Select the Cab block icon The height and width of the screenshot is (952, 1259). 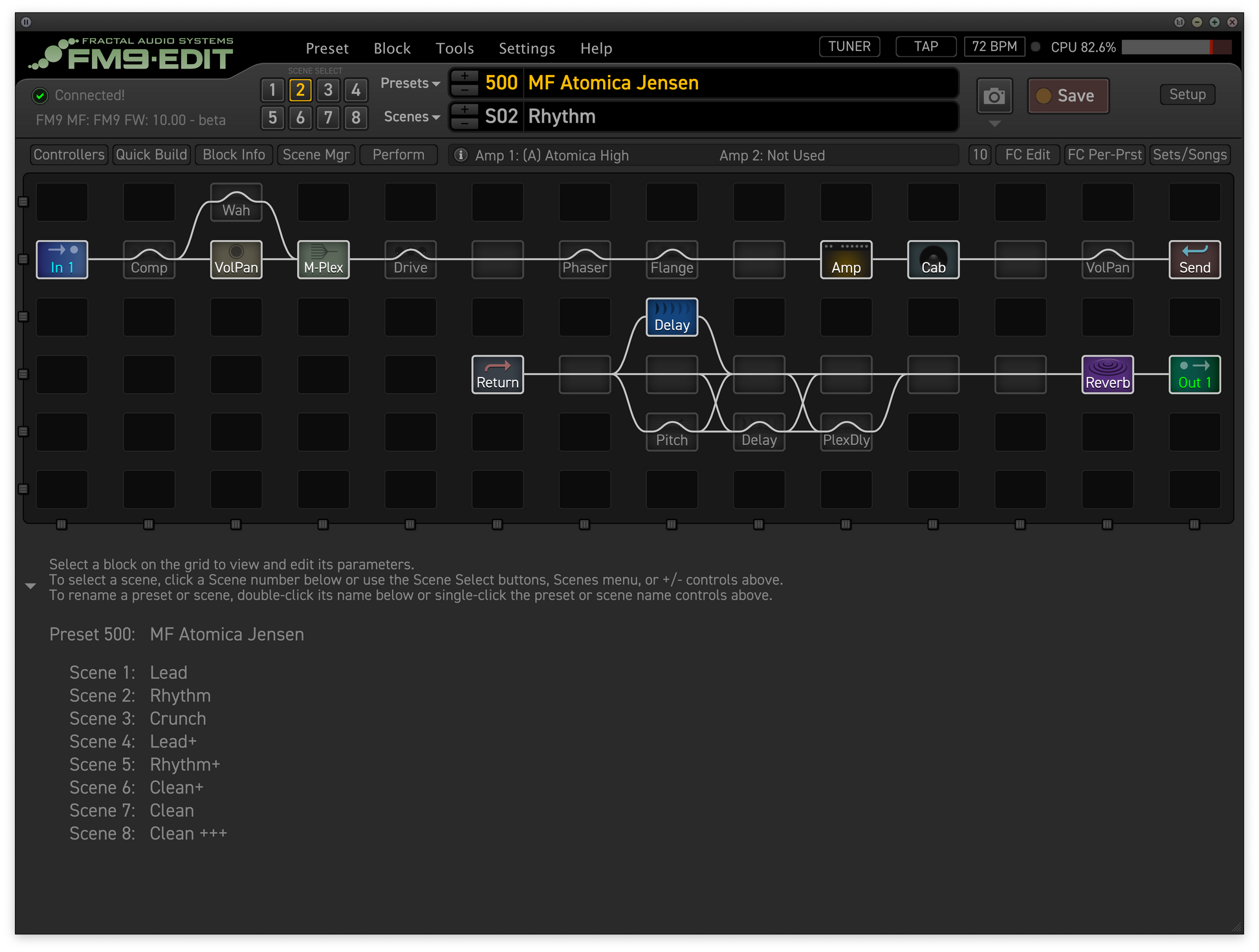pos(932,260)
